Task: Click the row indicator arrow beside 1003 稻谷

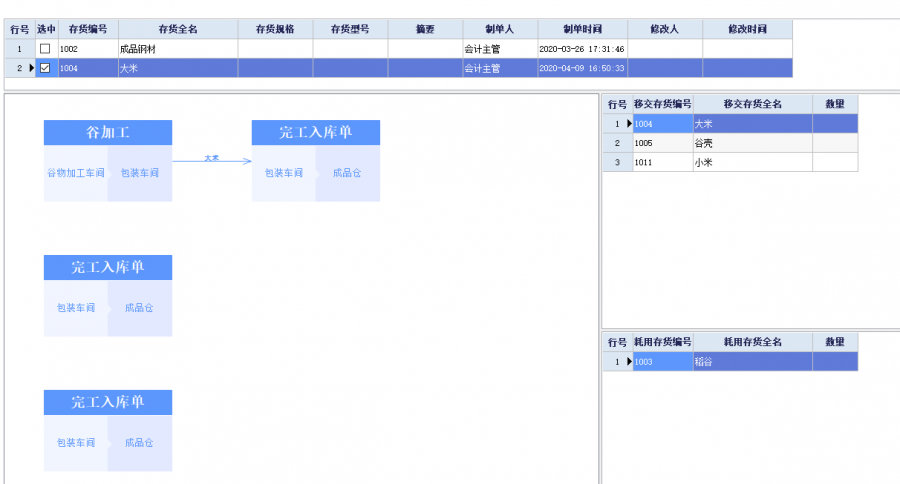Action: [x=628, y=362]
